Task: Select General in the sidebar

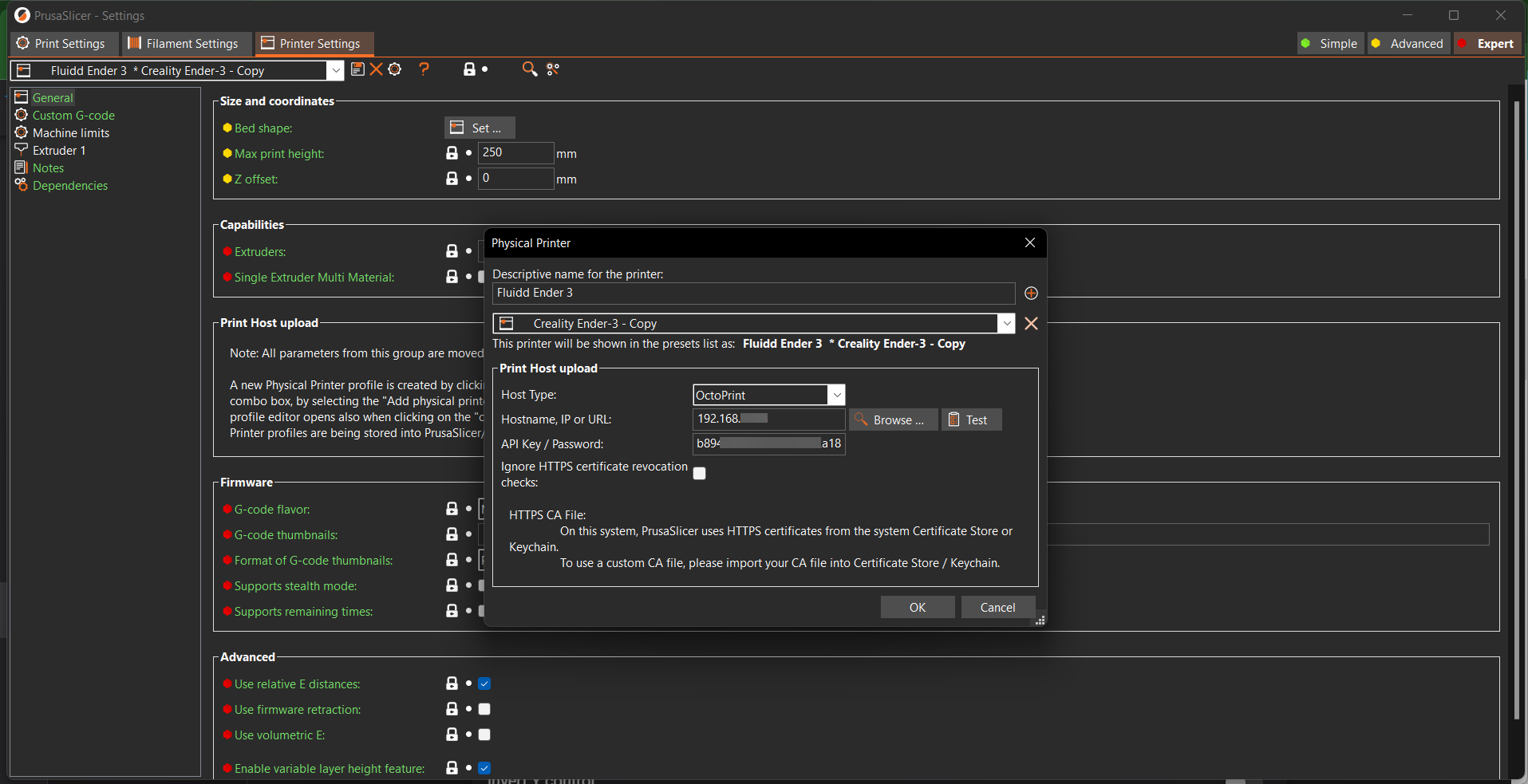Action: [53, 98]
